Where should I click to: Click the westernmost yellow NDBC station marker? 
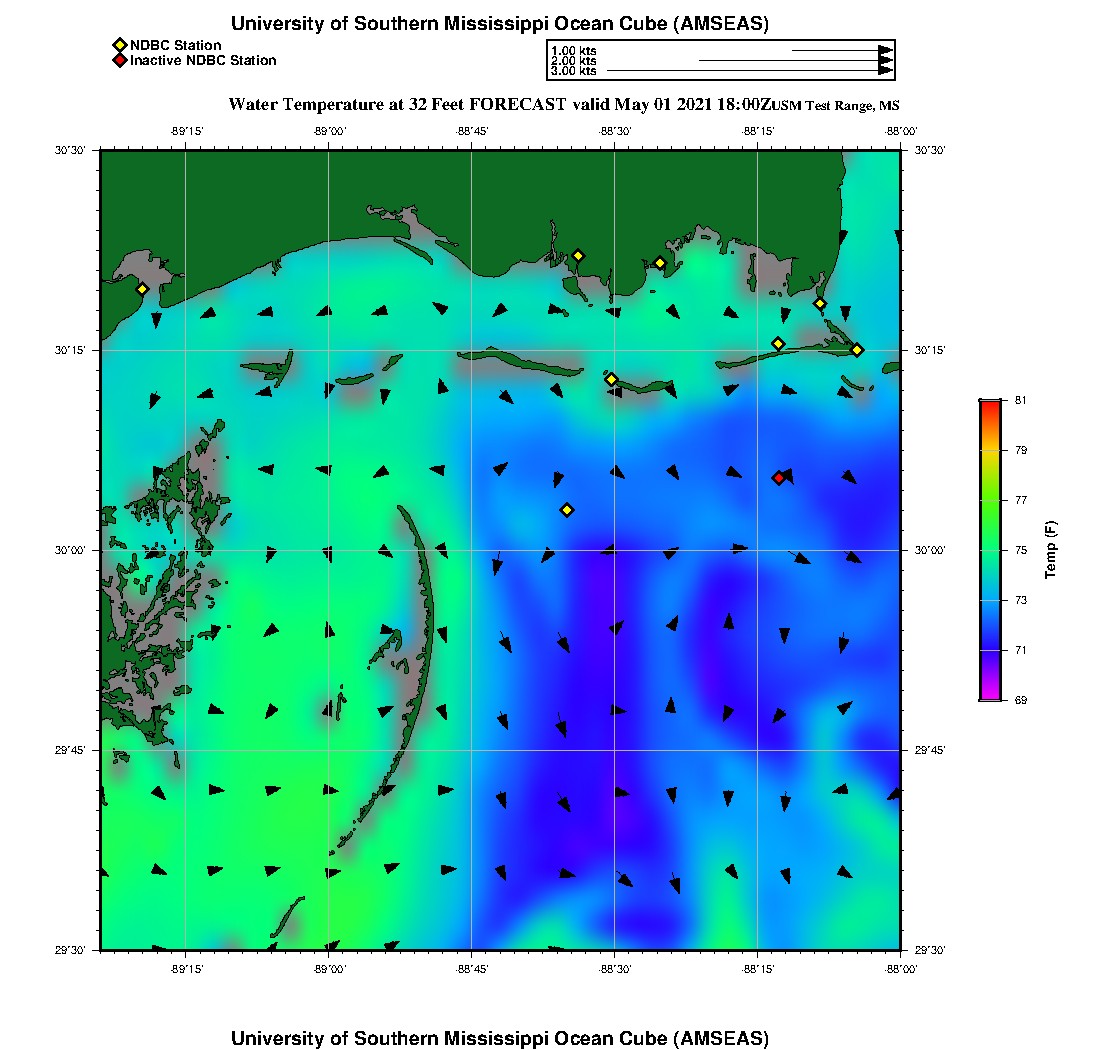142,289
